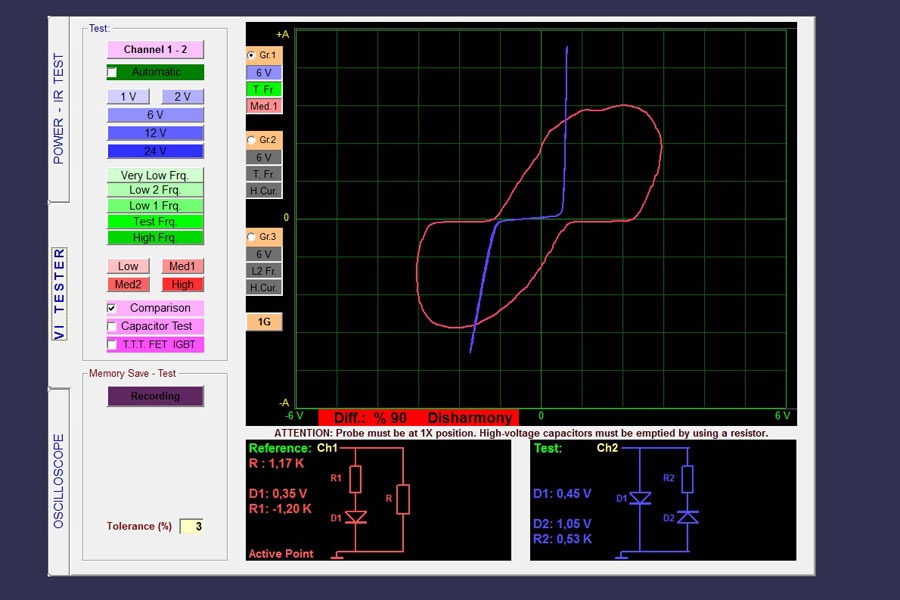The width and height of the screenshot is (900, 600).
Task: Click the R : 1,17 K value
Action: click(x=277, y=463)
